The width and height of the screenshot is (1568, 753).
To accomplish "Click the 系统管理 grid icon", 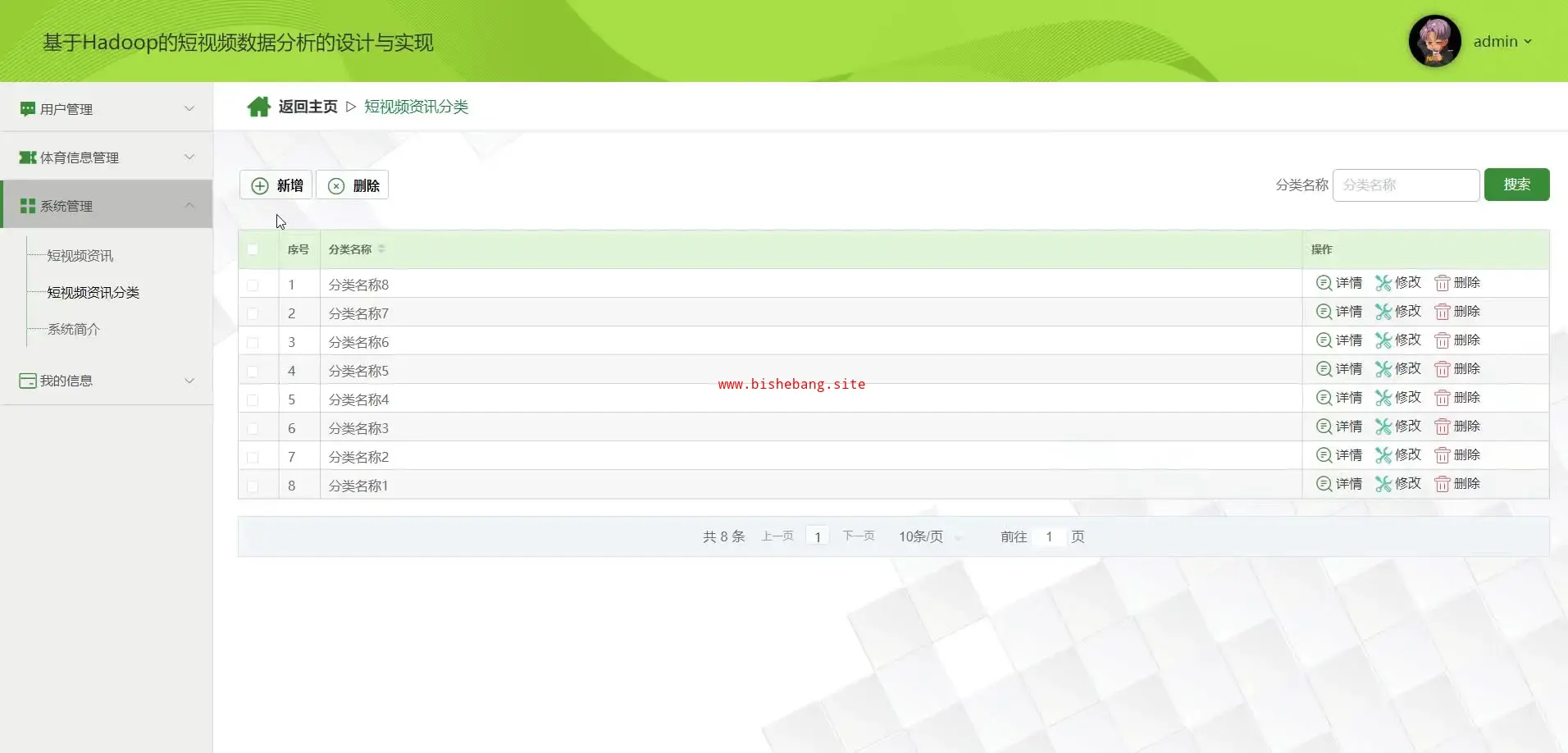I will click(x=28, y=206).
